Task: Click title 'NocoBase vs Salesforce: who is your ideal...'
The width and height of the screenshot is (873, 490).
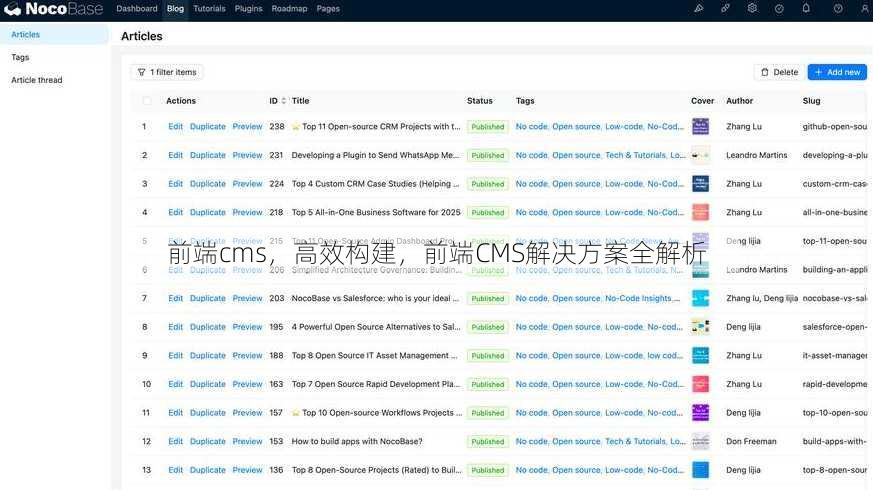Action: [x=375, y=298]
